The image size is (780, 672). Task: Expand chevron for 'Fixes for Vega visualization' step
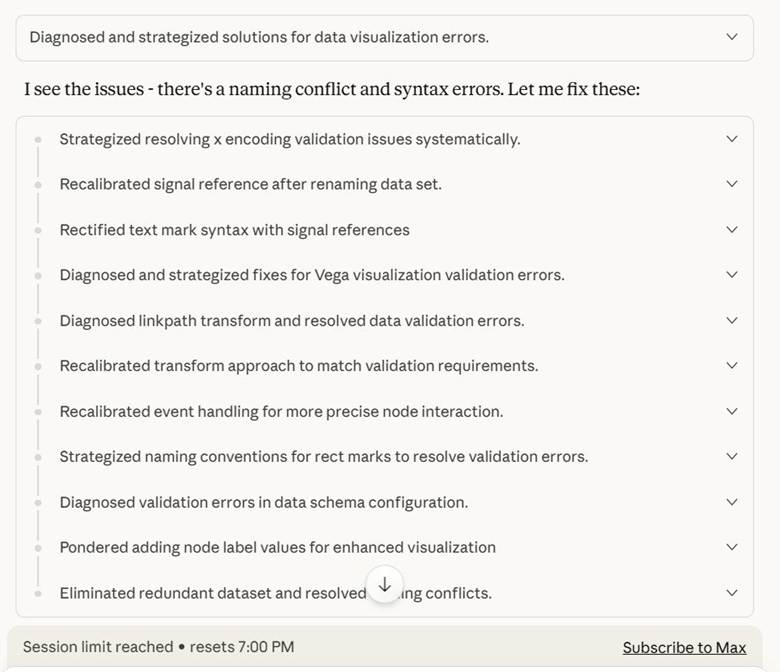coord(732,275)
